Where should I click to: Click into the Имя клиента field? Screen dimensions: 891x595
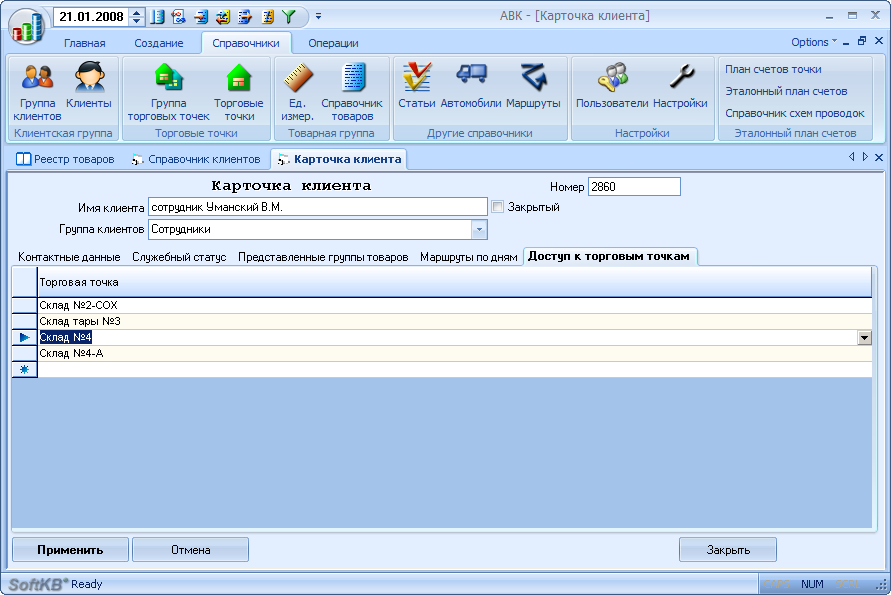[318, 207]
